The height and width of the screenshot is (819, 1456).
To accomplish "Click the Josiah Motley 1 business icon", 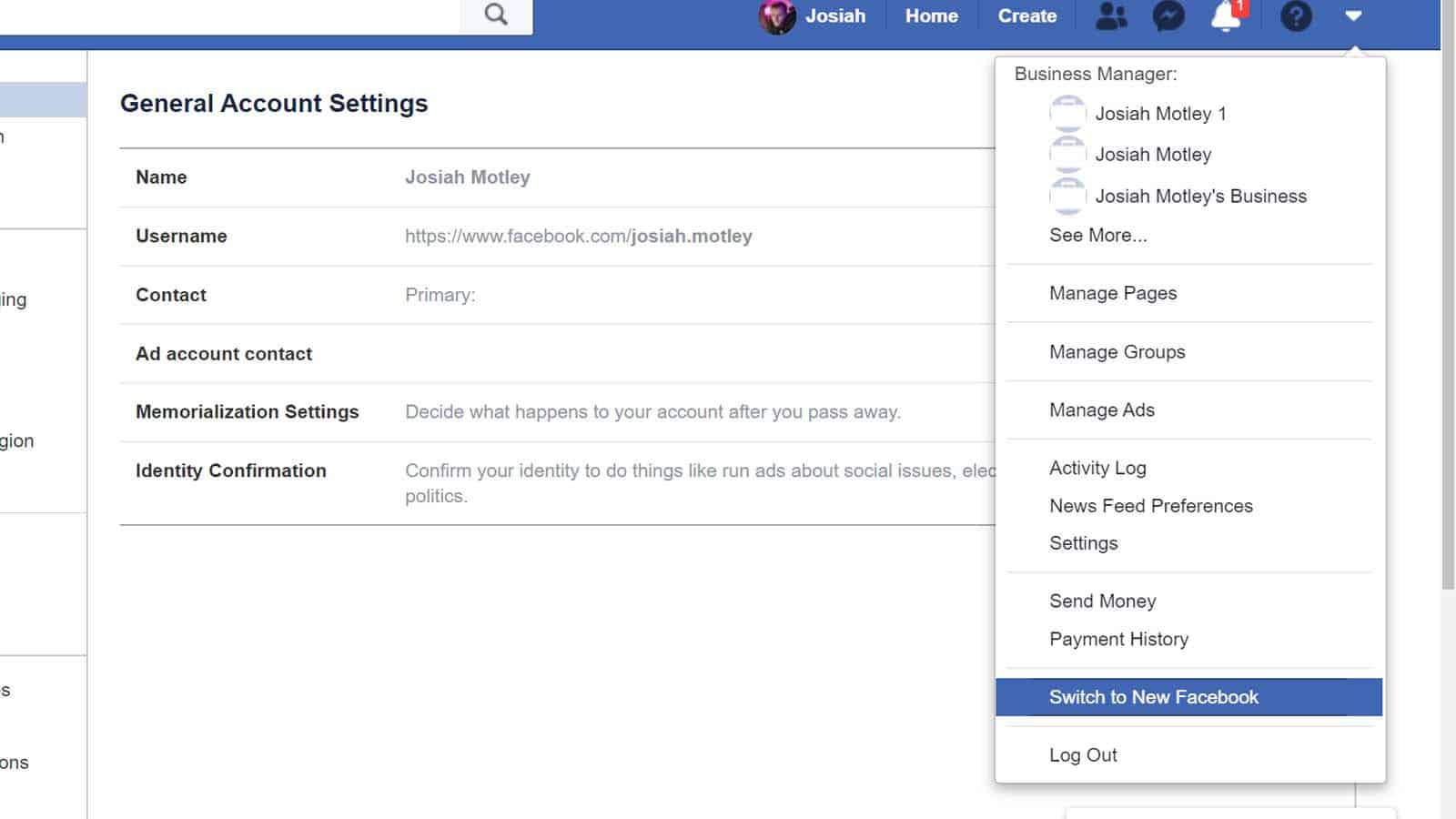I will coord(1067,113).
